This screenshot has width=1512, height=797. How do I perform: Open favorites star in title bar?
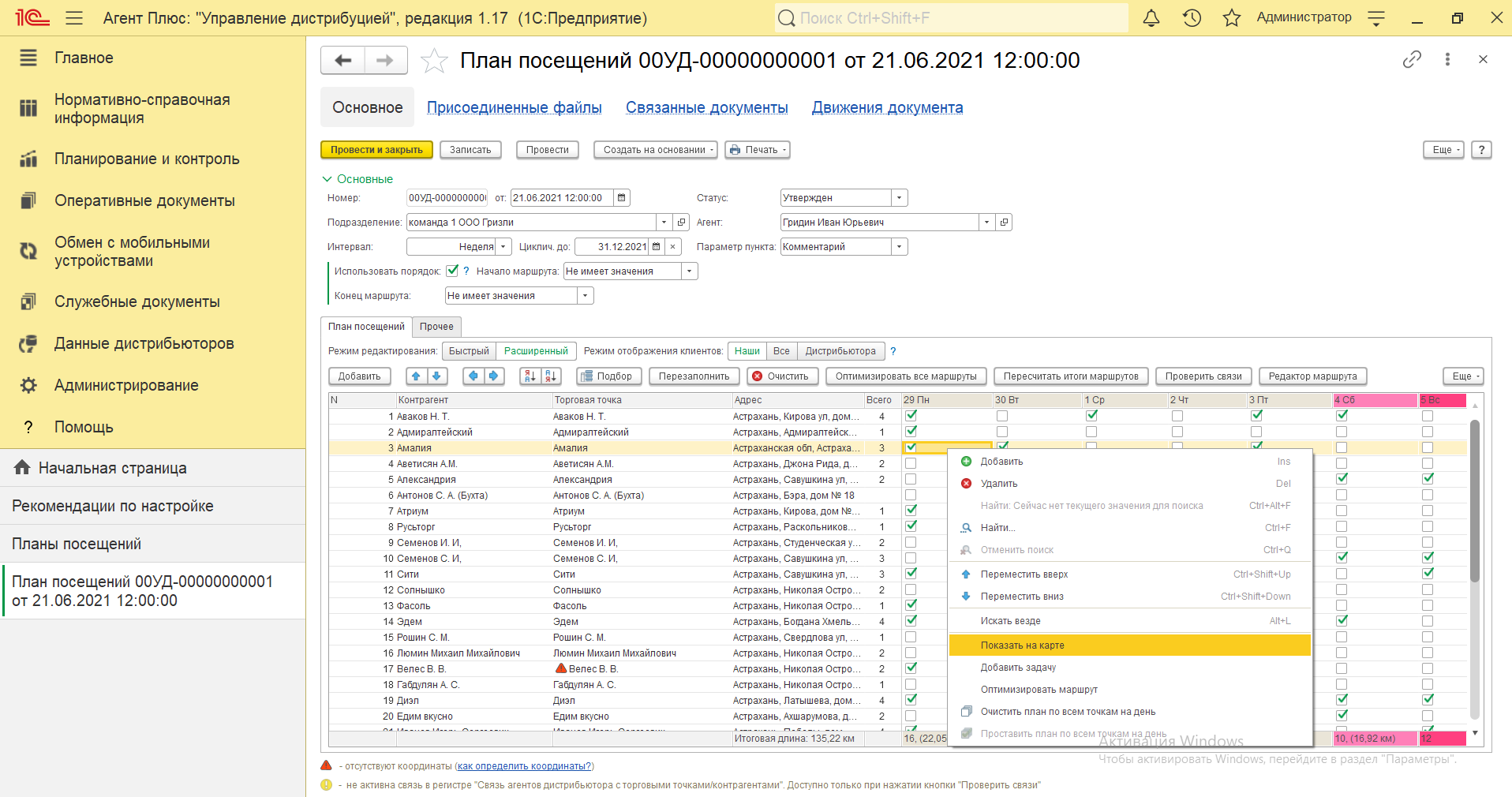point(1232,17)
